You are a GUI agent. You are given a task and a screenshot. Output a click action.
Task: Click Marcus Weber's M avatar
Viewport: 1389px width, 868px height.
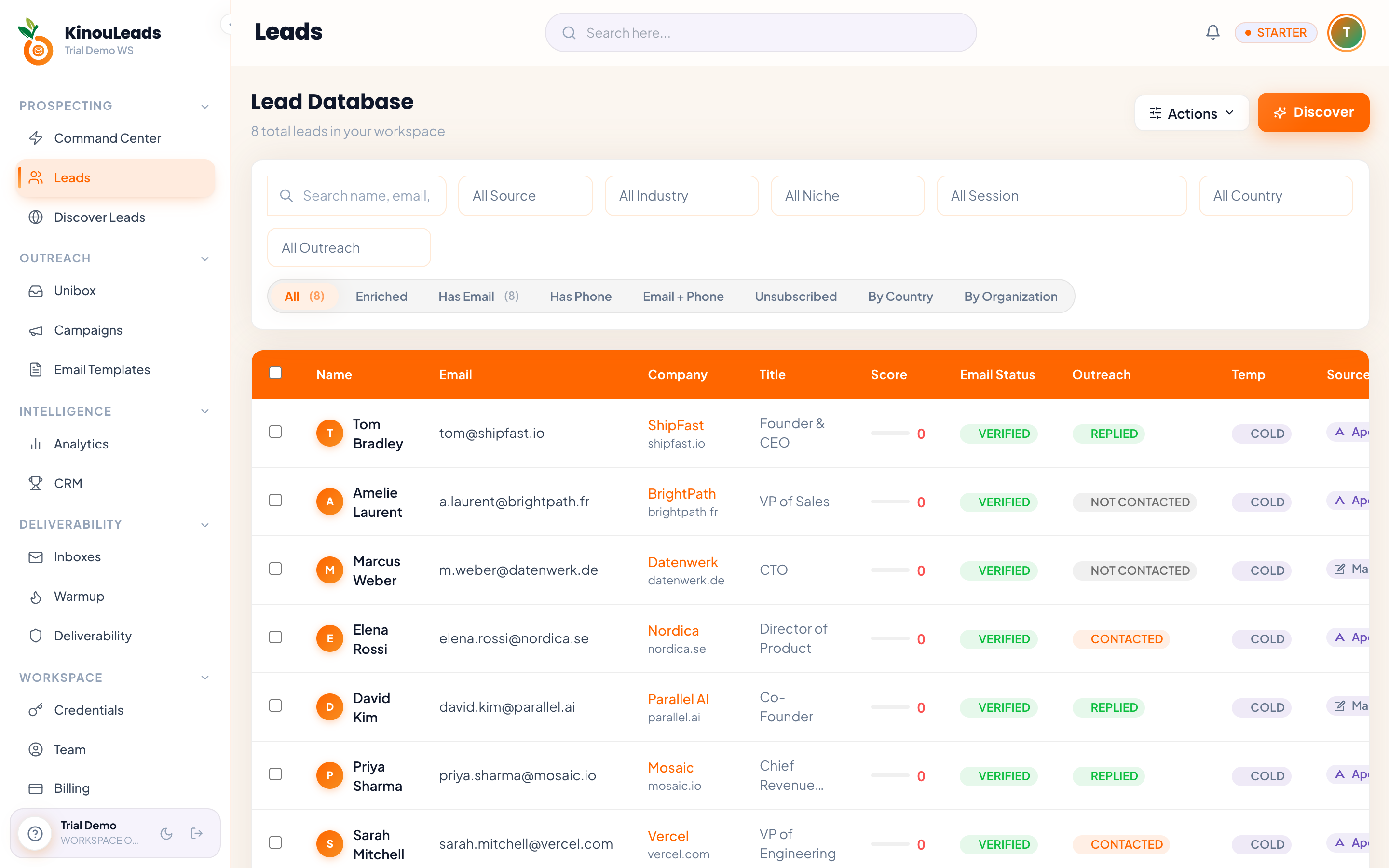[330, 570]
